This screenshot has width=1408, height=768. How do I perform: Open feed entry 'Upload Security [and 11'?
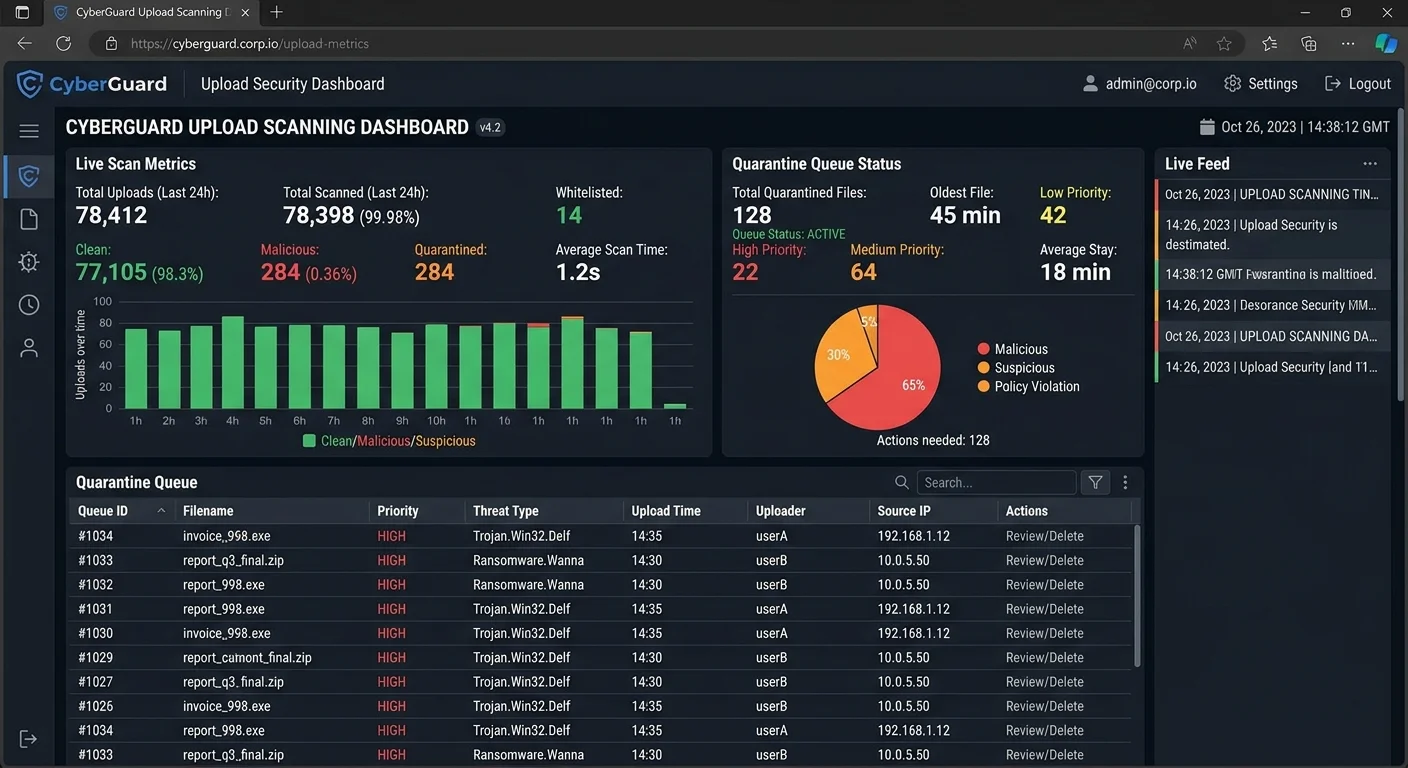coord(1272,367)
